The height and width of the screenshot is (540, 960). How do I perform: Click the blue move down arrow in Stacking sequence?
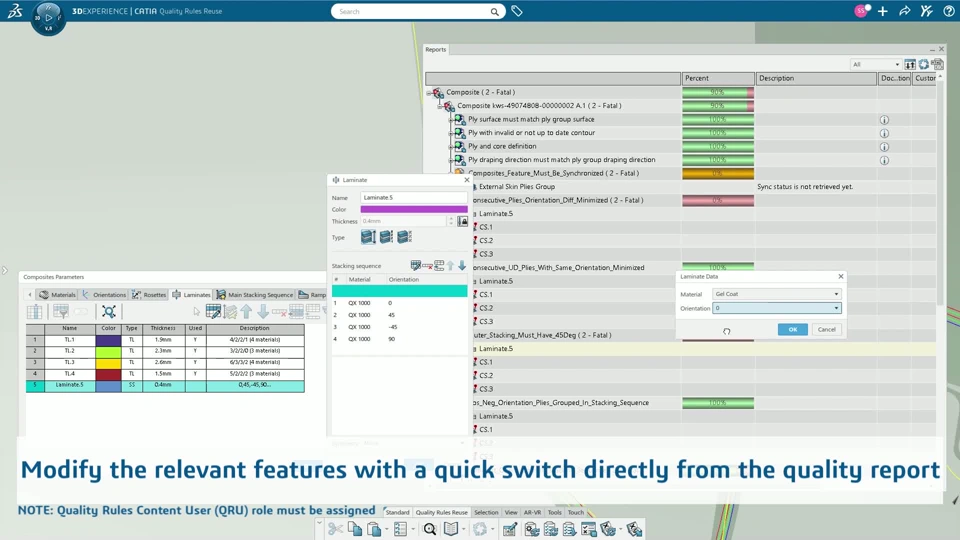point(462,265)
